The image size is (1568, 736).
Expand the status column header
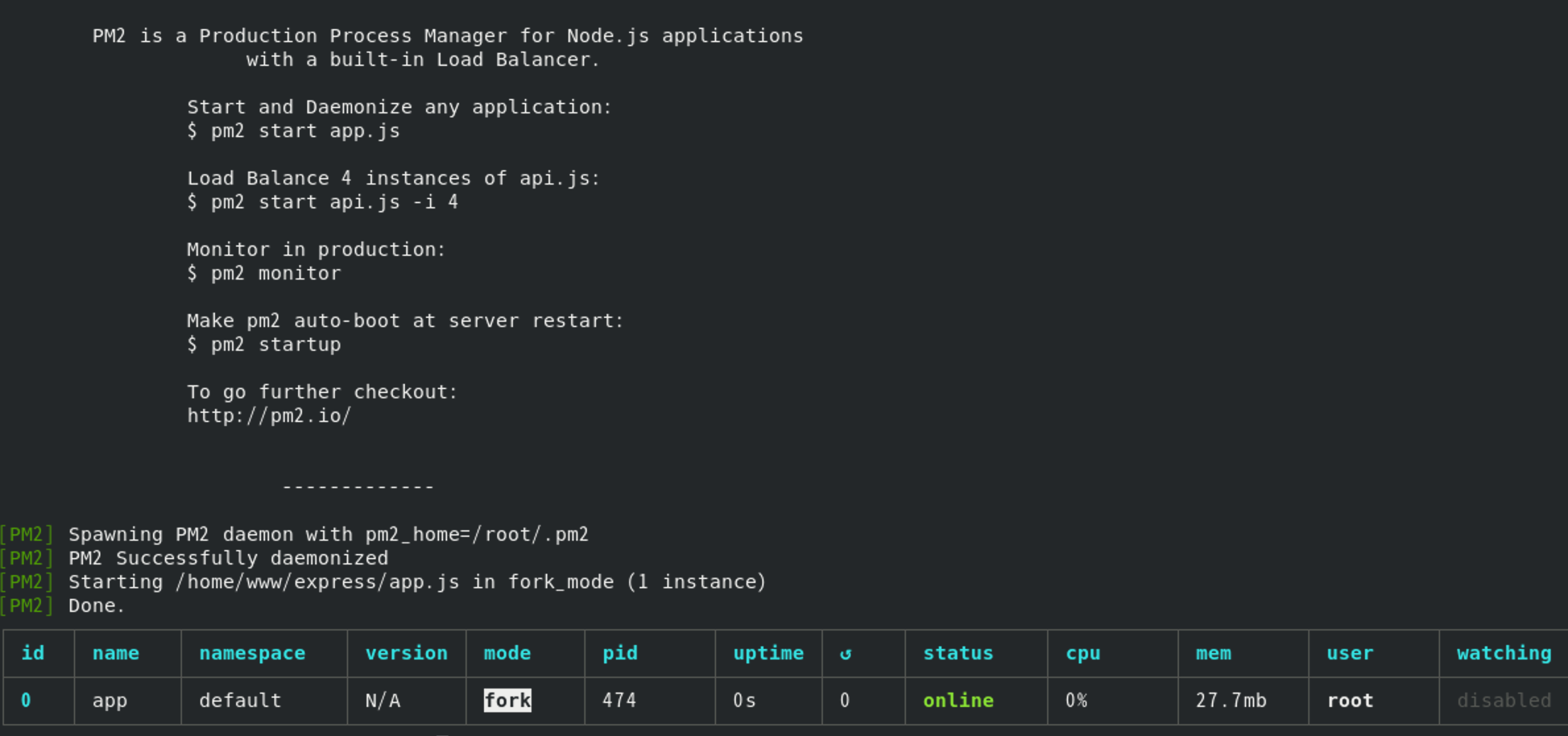click(x=958, y=654)
